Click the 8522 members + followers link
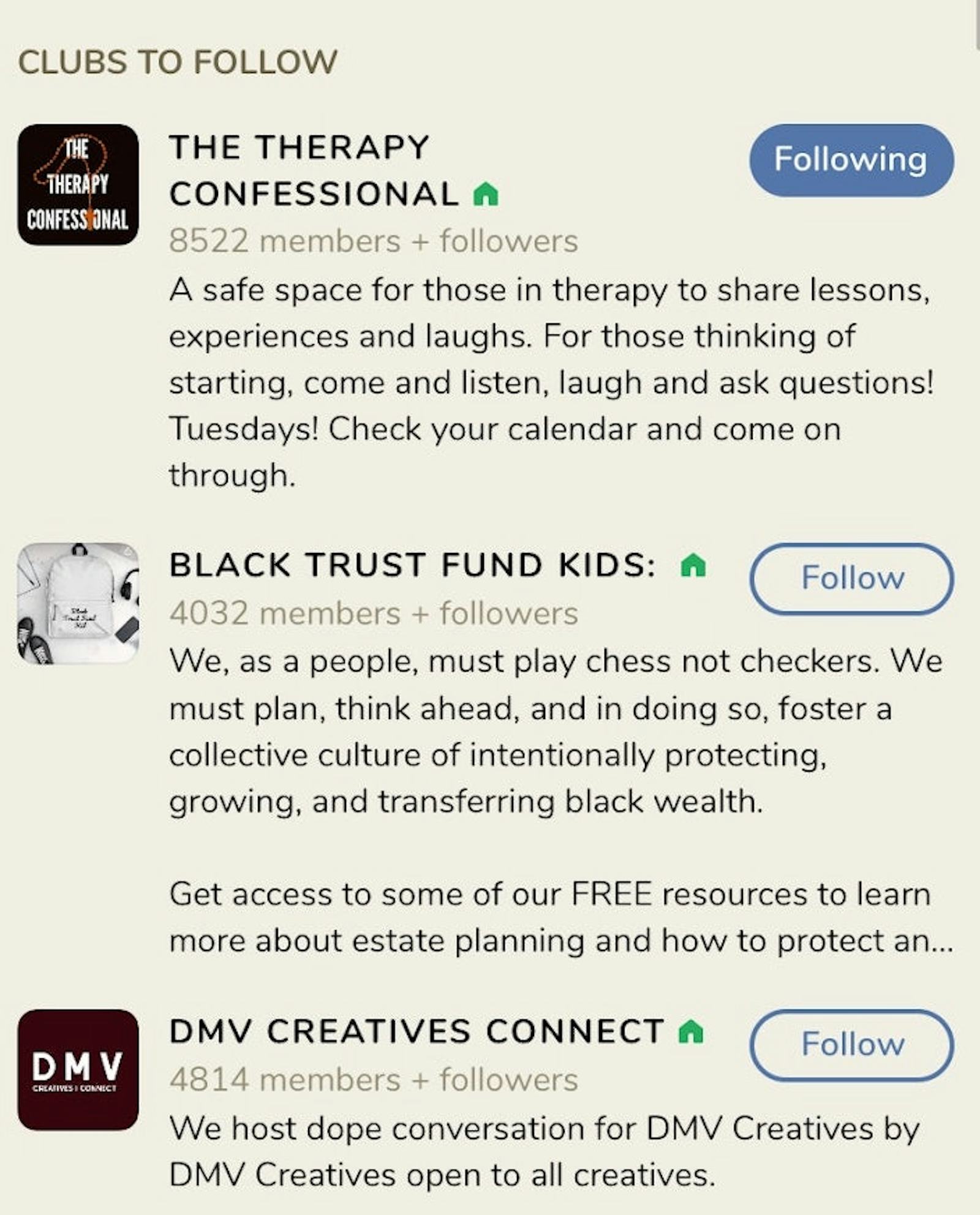Viewport: 980px width, 1215px height. (x=372, y=241)
